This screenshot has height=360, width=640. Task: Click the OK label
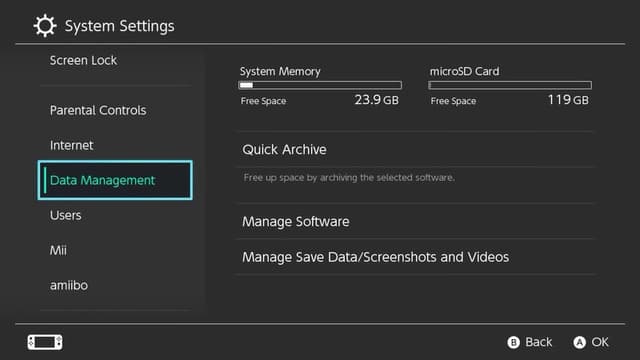[600, 342]
